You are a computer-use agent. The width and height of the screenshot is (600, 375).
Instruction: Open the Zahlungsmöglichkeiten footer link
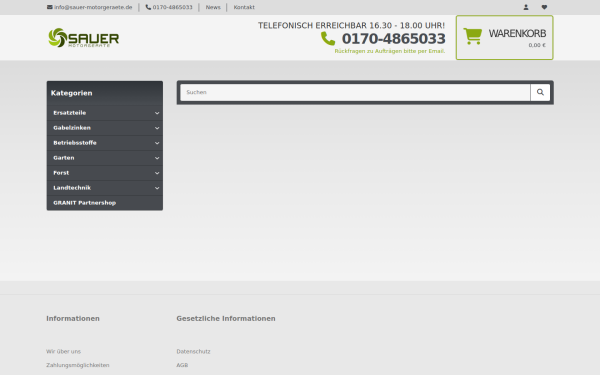(x=78, y=365)
